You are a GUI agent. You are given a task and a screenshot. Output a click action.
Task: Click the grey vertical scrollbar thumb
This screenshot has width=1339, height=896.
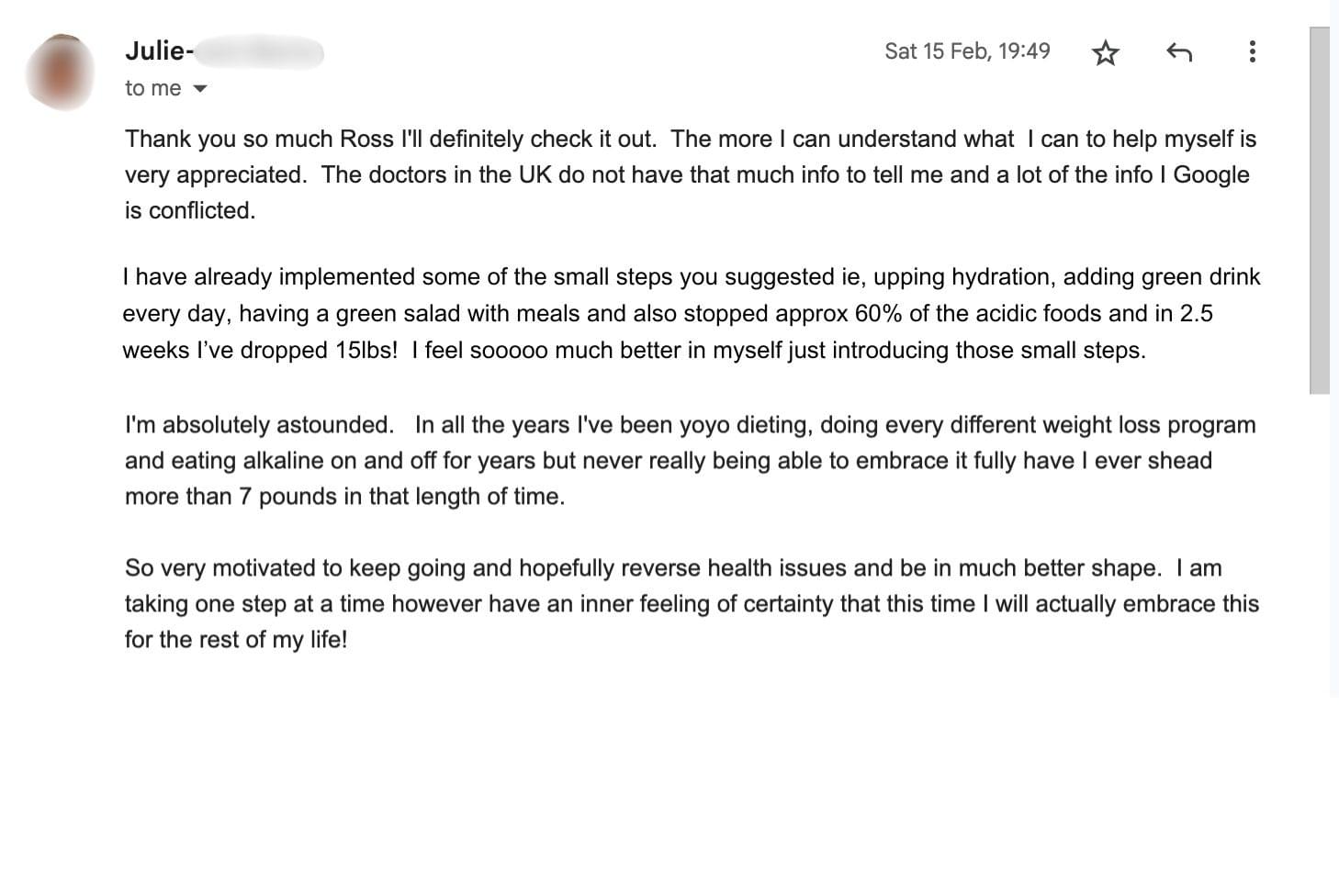pyautogui.click(x=1319, y=210)
